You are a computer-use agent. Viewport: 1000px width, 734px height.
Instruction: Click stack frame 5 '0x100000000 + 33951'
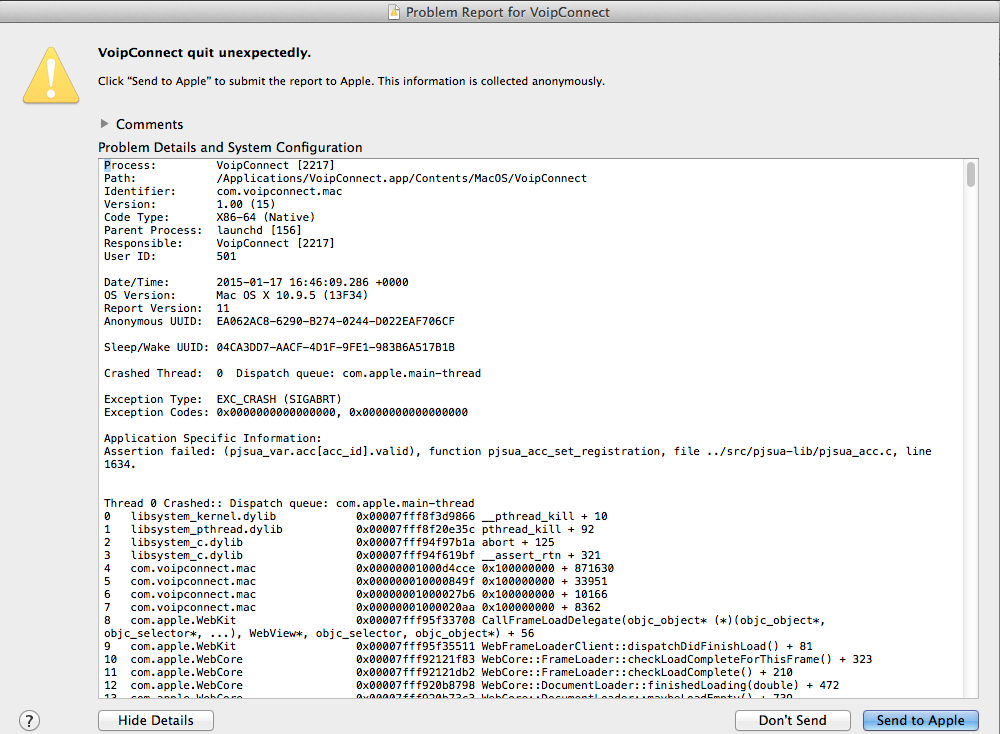[355, 582]
